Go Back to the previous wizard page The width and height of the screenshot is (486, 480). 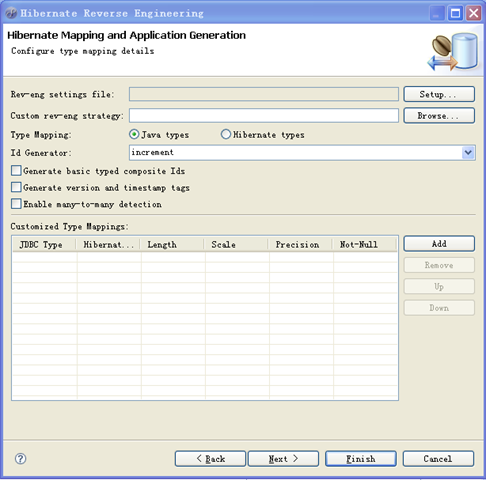coord(210,459)
